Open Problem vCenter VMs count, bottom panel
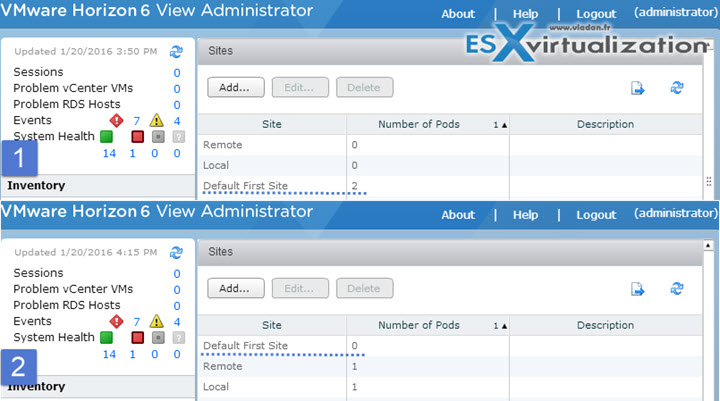The width and height of the screenshot is (720, 401). point(177,290)
